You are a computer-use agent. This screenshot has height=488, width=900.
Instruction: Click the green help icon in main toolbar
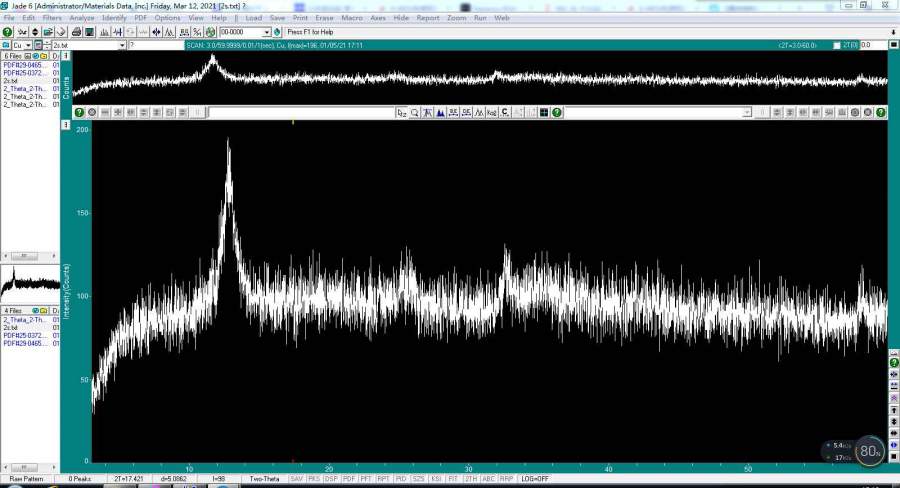click(8, 32)
